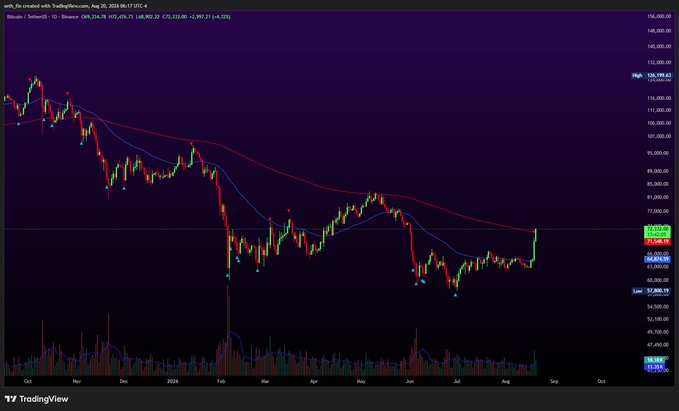Click the 140,000.00 price axis tick
The height and width of the screenshot is (411, 679).
tap(658, 46)
